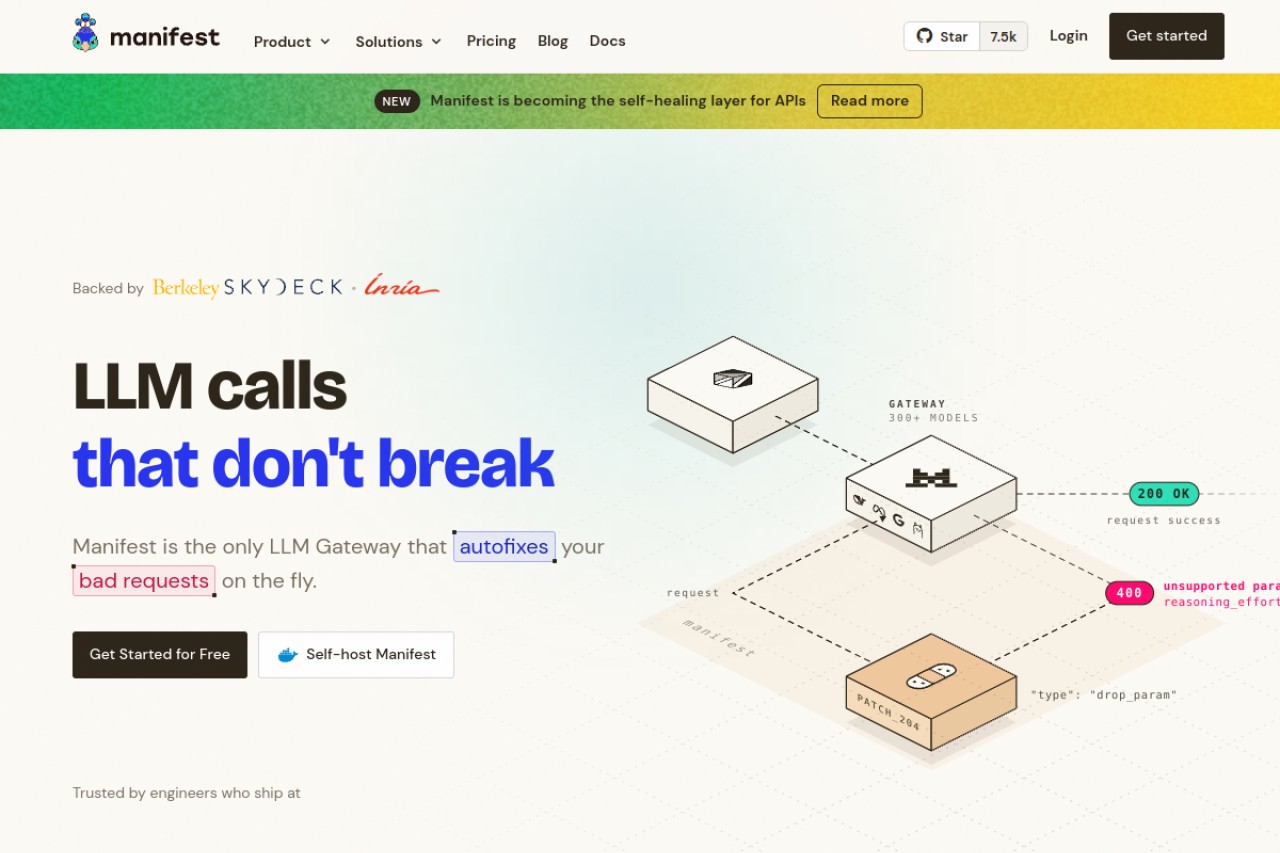Click the 400 error status badge

(x=1129, y=593)
